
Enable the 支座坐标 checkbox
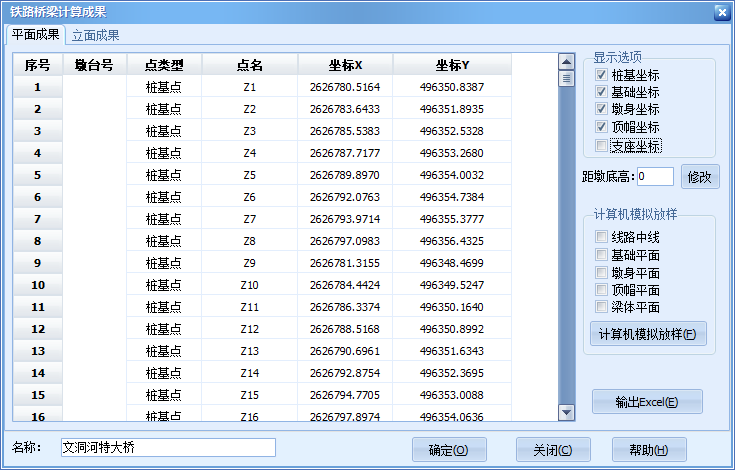pyautogui.click(x=601, y=146)
